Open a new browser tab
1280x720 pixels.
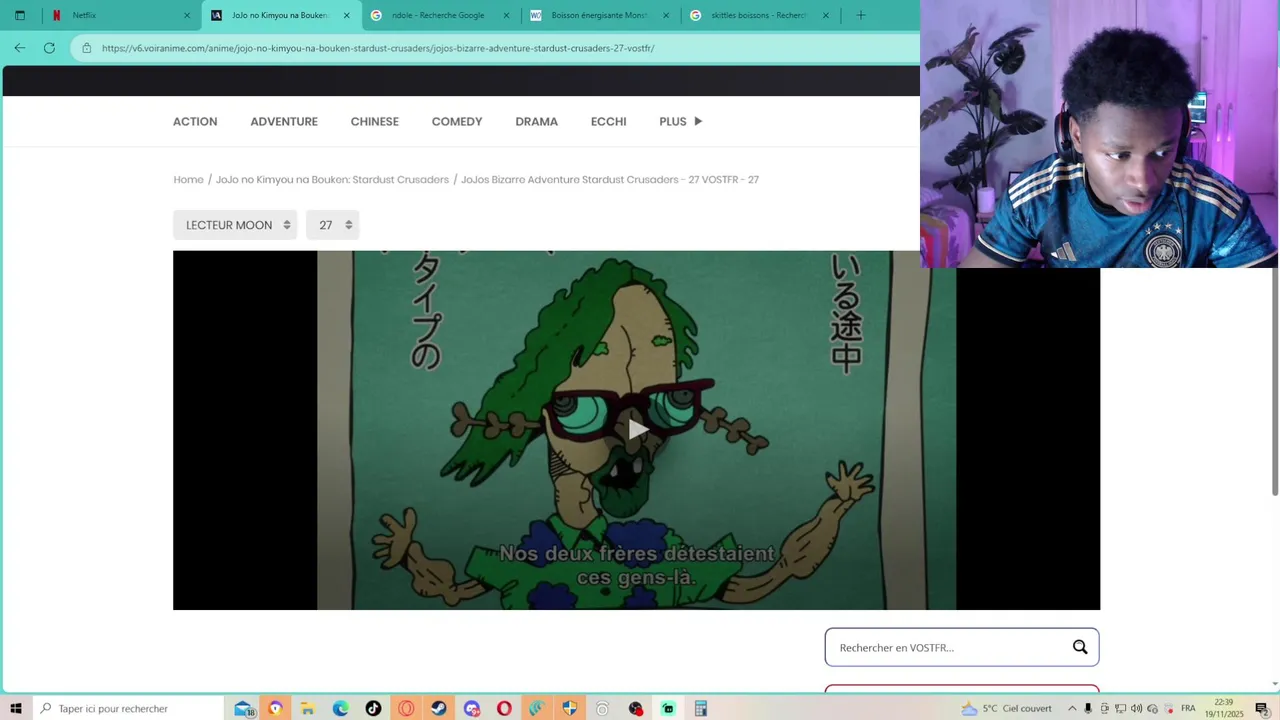point(861,15)
